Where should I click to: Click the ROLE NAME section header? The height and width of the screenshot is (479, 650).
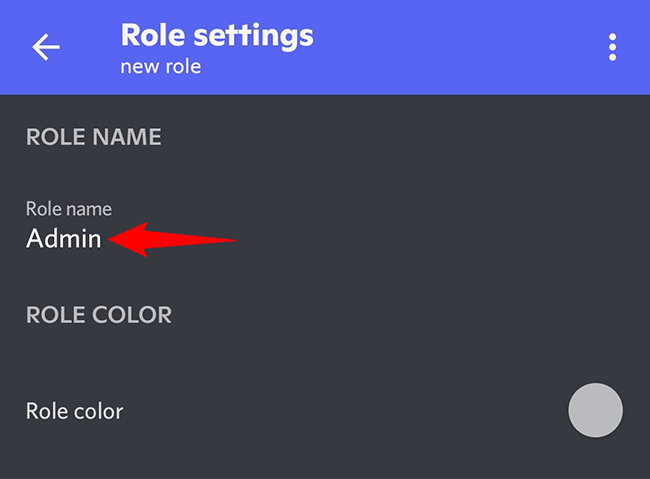pyautogui.click(x=93, y=137)
